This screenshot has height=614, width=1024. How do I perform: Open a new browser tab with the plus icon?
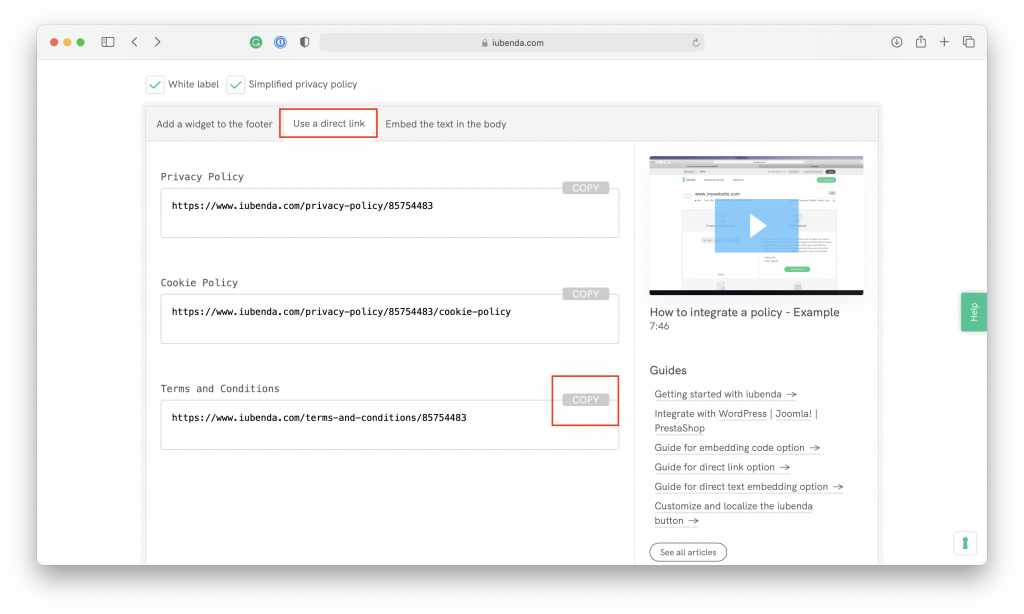pyautogui.click(x=944, y=42)
